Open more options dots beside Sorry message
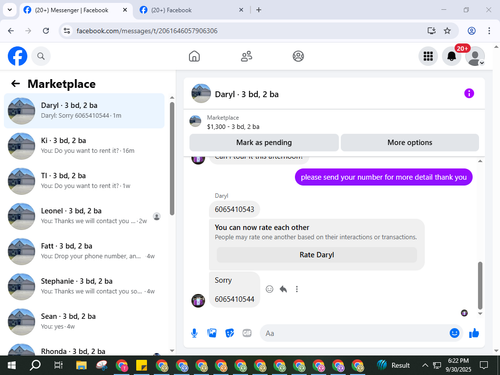The width and height of the screenshot is (500, 375). (297, 289)
